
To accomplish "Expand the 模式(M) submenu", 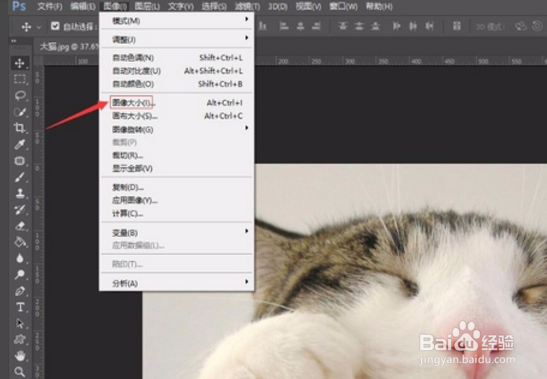I will coord(177,21).
